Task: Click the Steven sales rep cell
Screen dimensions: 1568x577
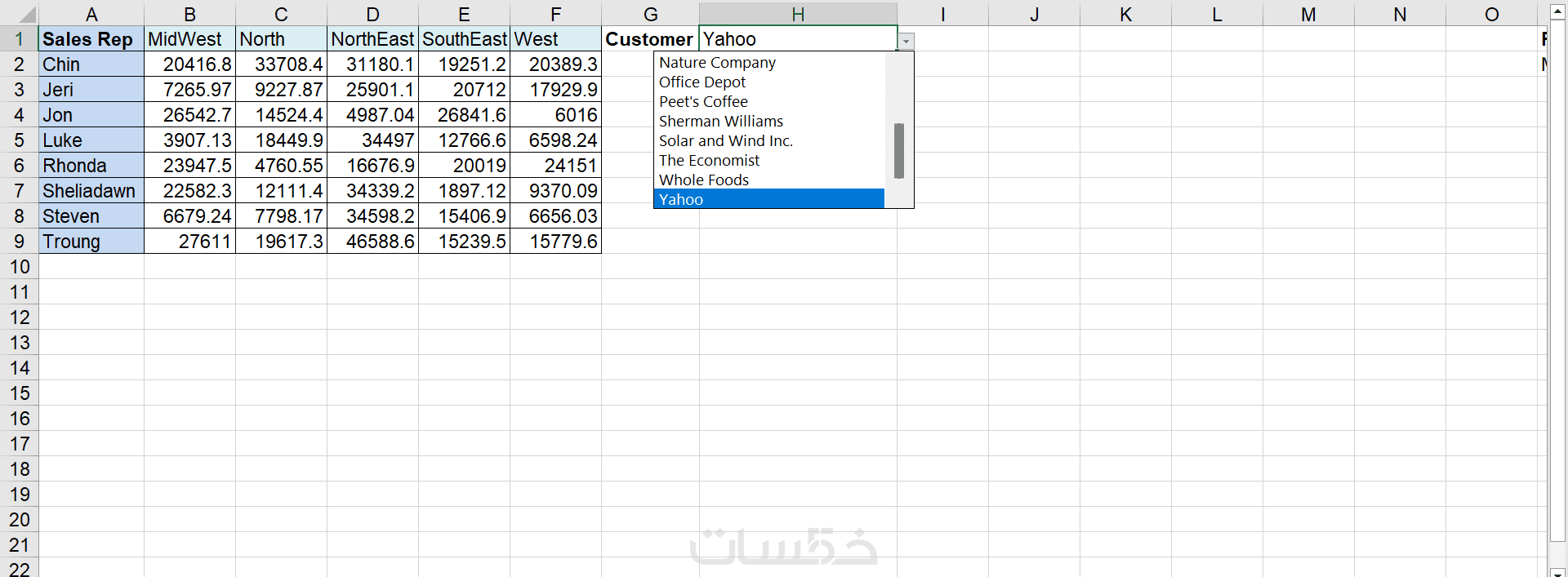Action: coord(91,216)
